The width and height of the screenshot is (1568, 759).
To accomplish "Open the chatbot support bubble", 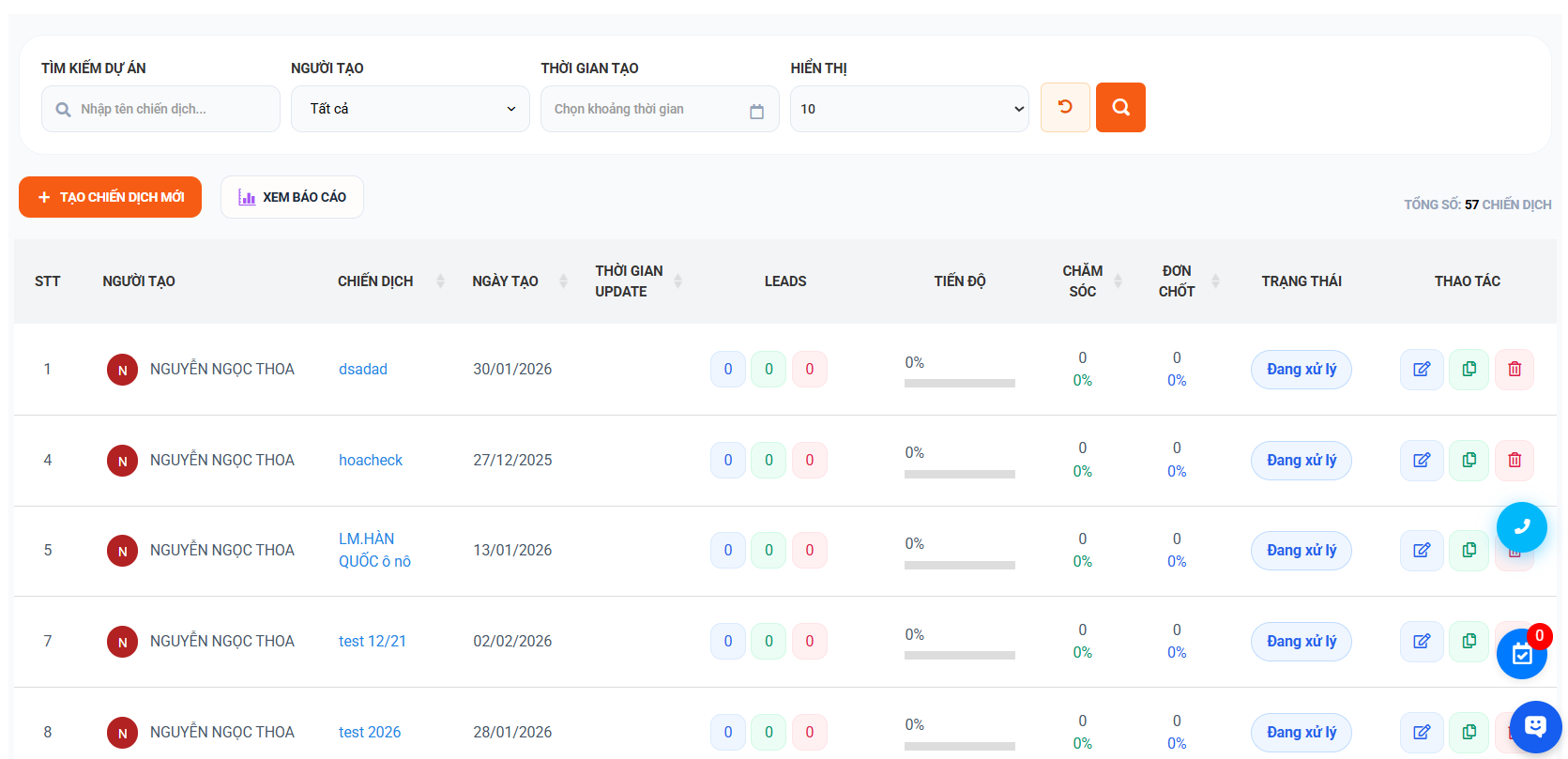I will pos(1535,726).
